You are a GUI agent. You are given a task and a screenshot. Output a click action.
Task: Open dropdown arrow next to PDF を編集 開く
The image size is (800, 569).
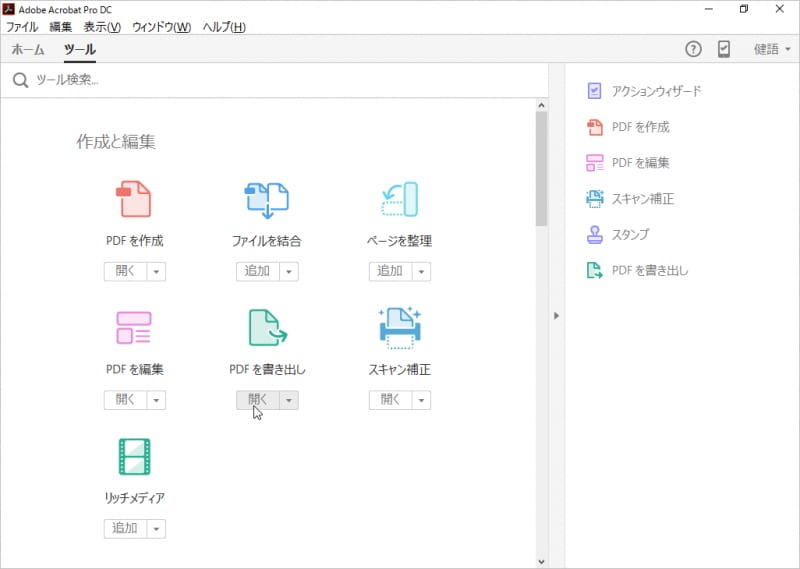click(156, 400)
